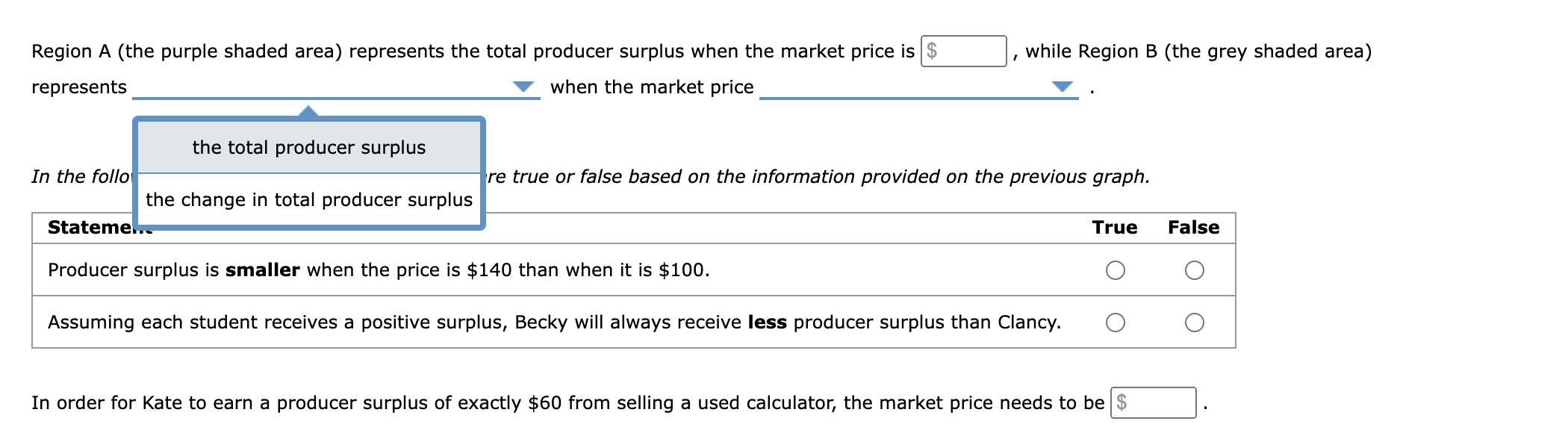Click the dollar input box for Kate's price

[x=1154, y=402]
